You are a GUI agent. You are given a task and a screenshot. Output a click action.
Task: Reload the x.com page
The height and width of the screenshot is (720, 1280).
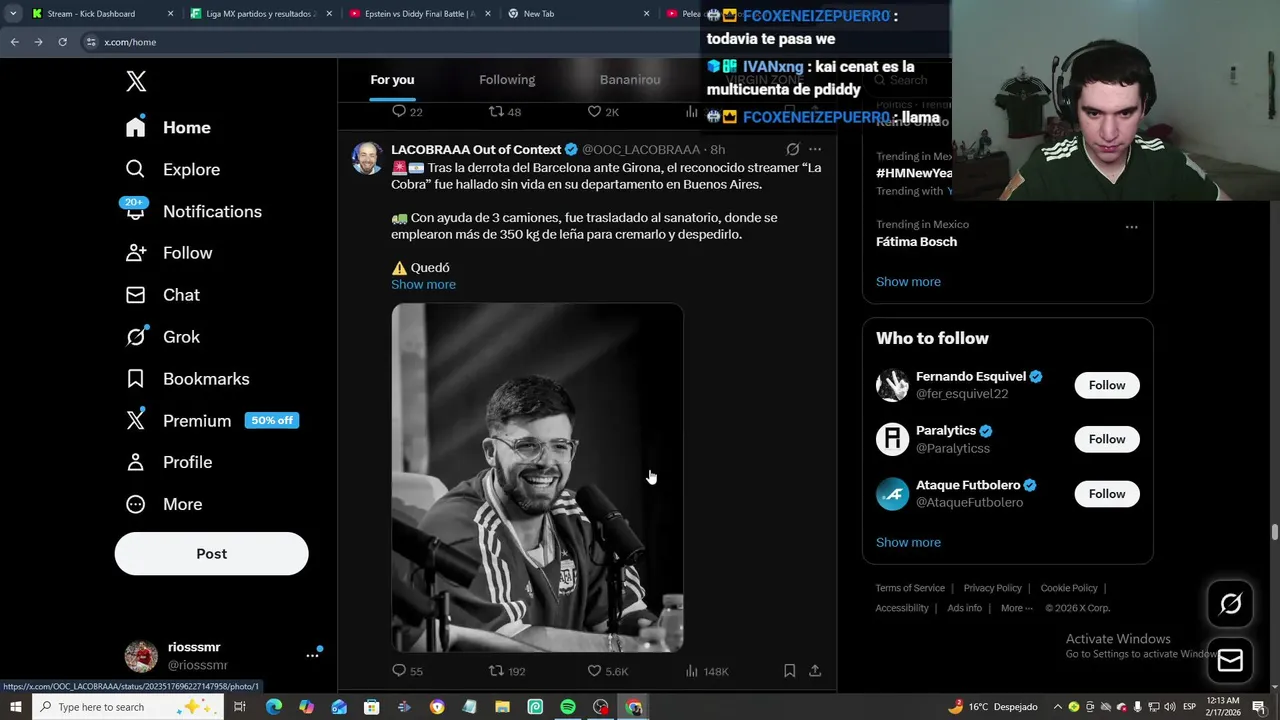(62, 42)
